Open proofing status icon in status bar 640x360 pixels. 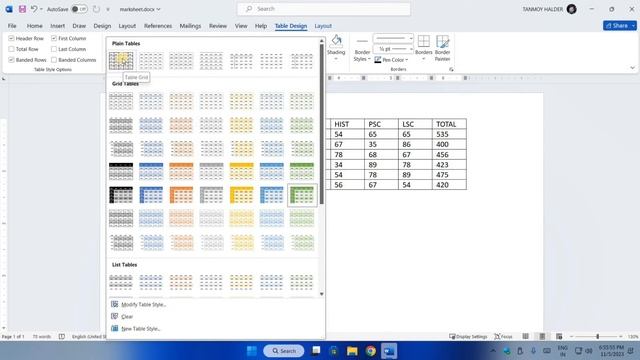(x=62, y=337)
